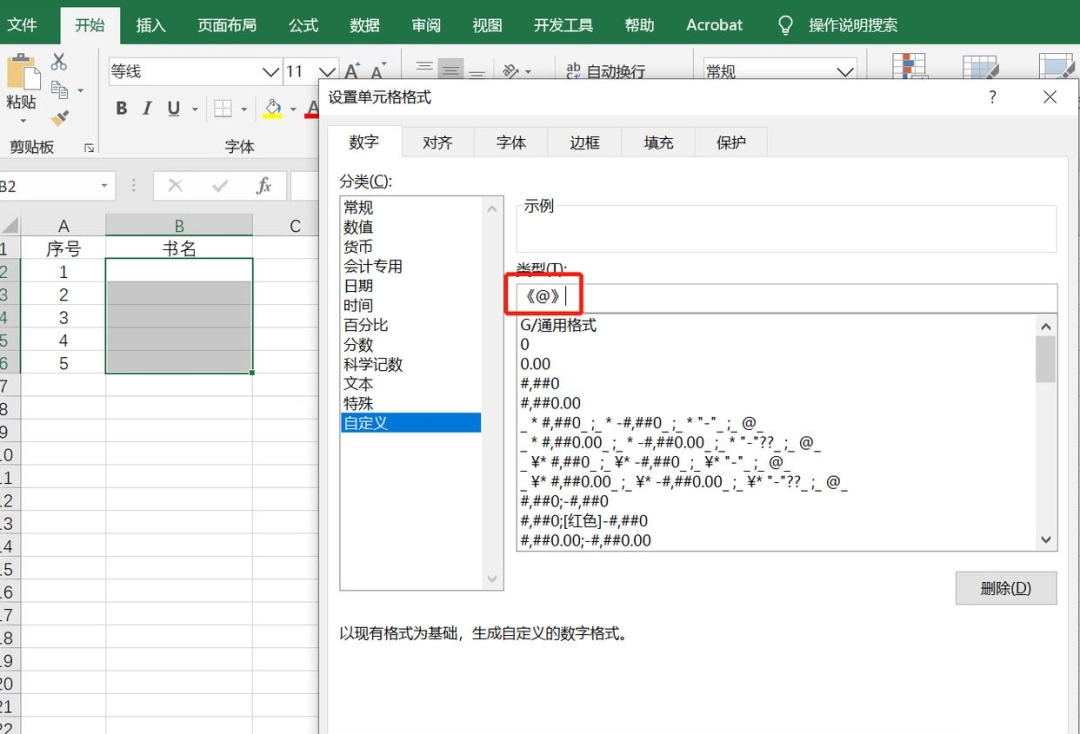Click the formula bar confirm checkmark
Screen dimensions: 1080x734
[x=220, y=185]
